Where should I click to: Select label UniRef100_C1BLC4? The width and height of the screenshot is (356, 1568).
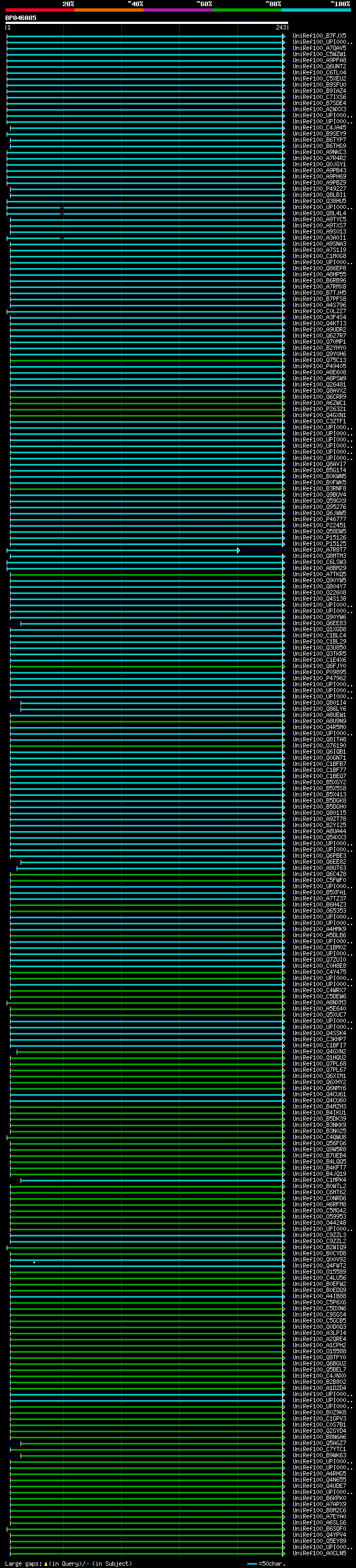click(x=319, y=635)
